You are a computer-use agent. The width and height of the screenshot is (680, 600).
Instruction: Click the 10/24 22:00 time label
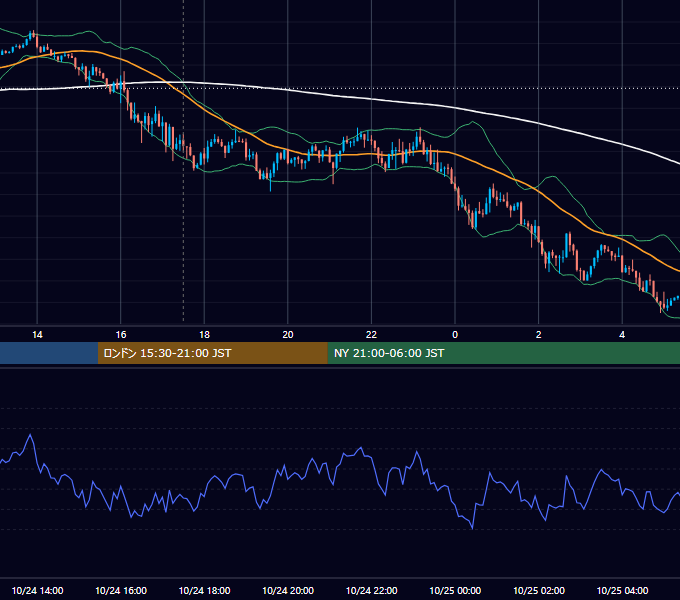(x=371, y=590)
